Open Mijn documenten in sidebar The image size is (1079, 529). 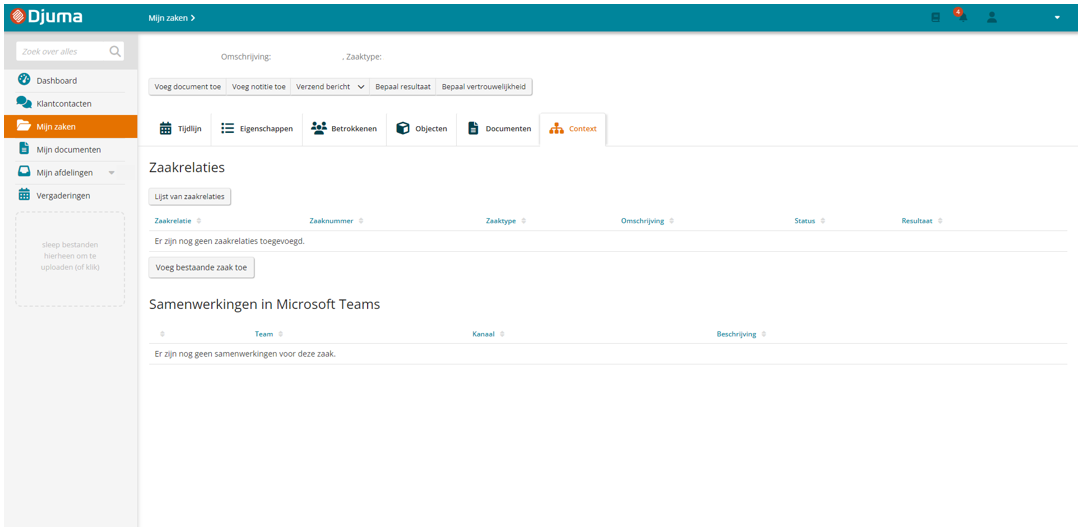[70, 149]
